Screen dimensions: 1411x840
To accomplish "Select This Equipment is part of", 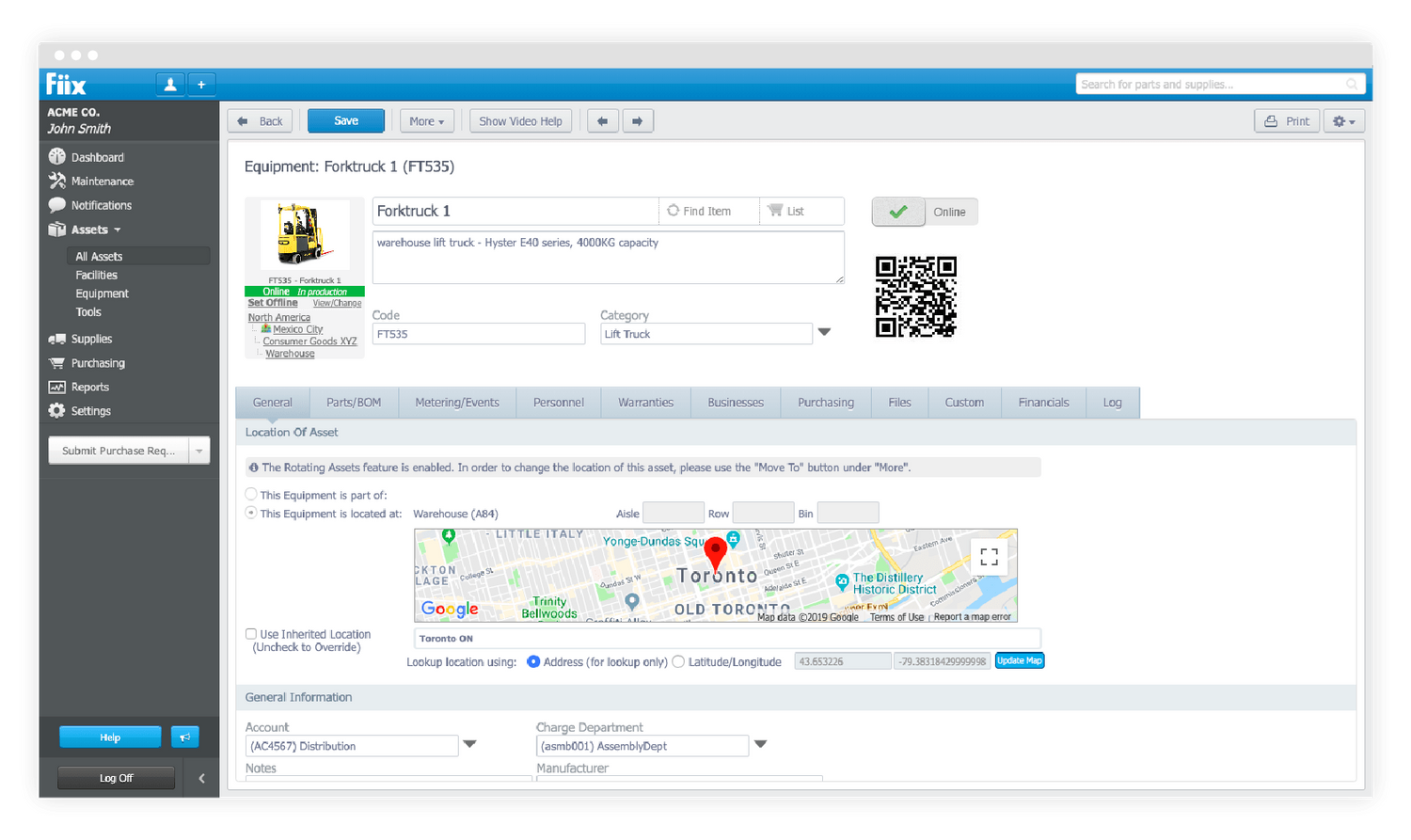I will click(251, 494).
